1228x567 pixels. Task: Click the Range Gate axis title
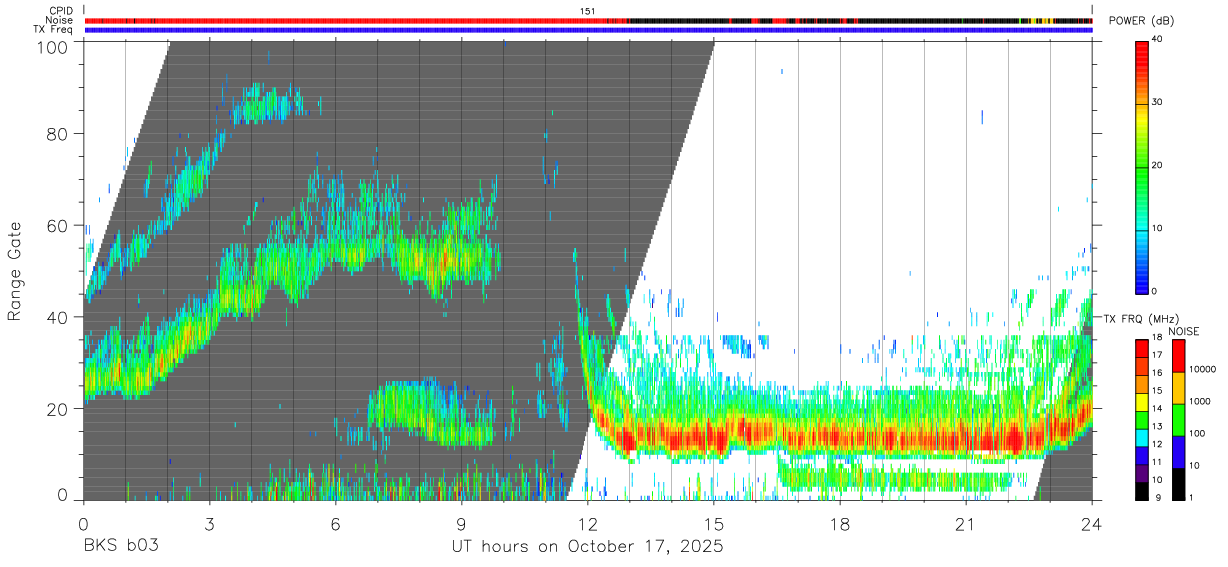[x=15, y=271]
